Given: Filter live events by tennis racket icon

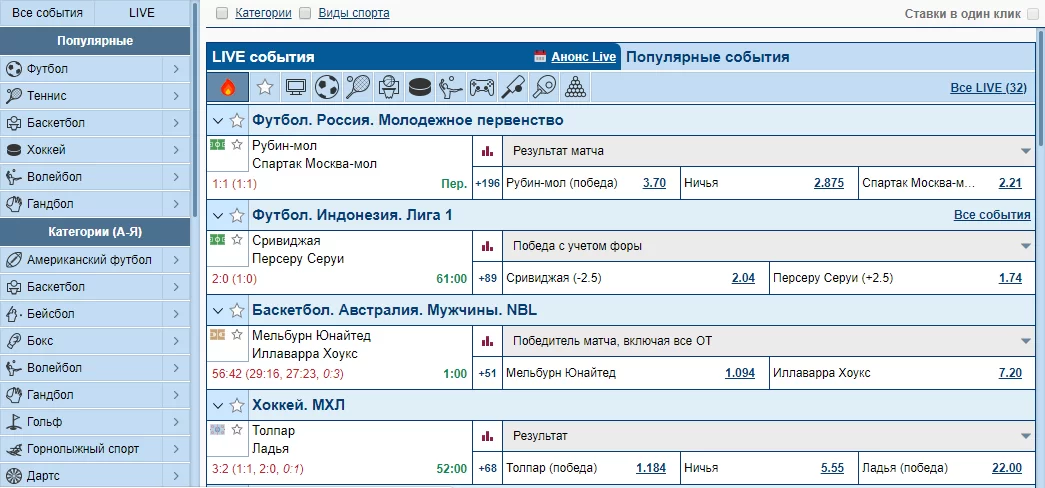Looking at the screenshot, I should click(358, 87).
